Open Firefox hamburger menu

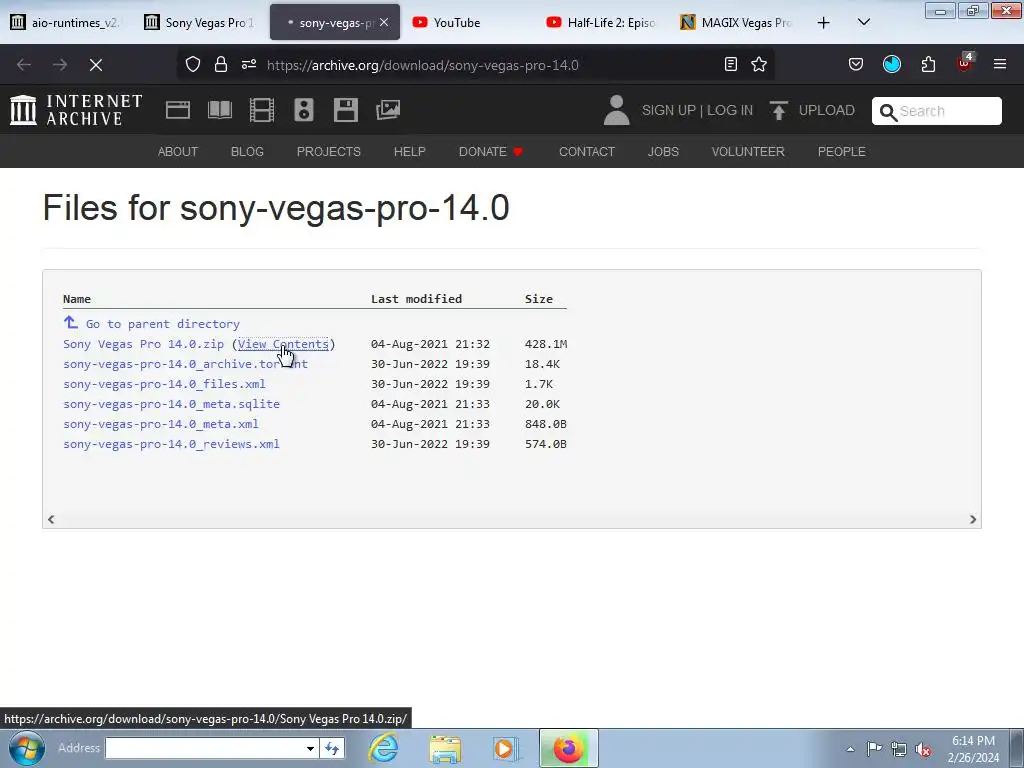1000,64
